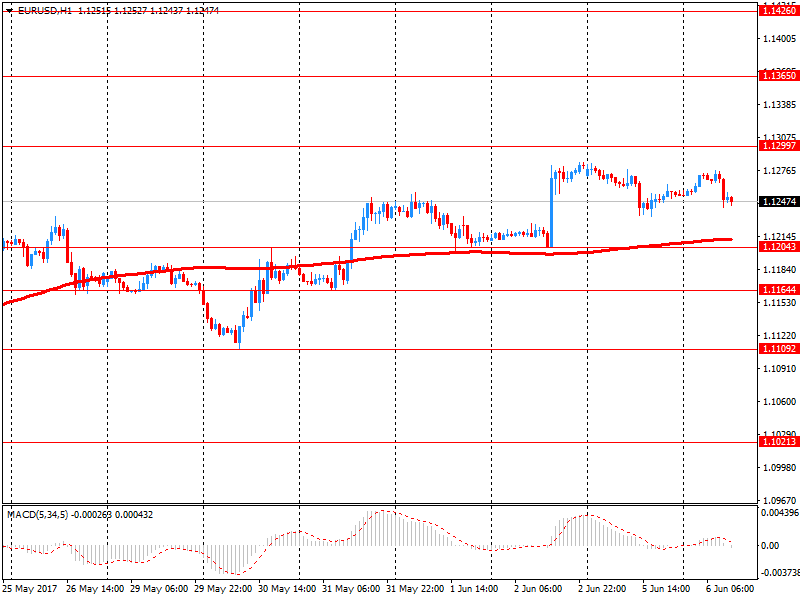Click the 25 May 2017 time label
The width and height of the screenshot is (800, 600).
point(30,589)
